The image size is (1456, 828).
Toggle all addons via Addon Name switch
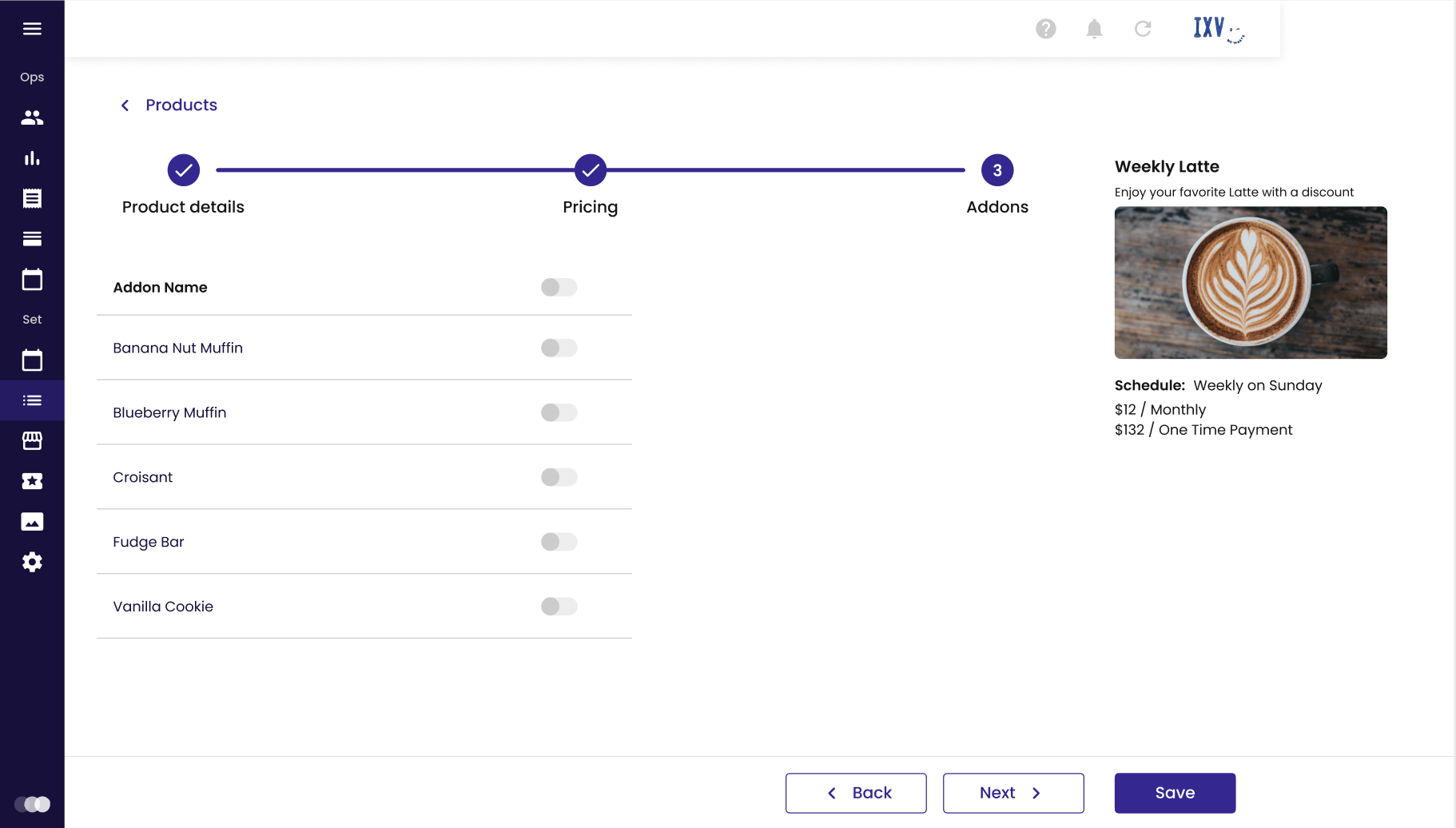tap(559, 287)
